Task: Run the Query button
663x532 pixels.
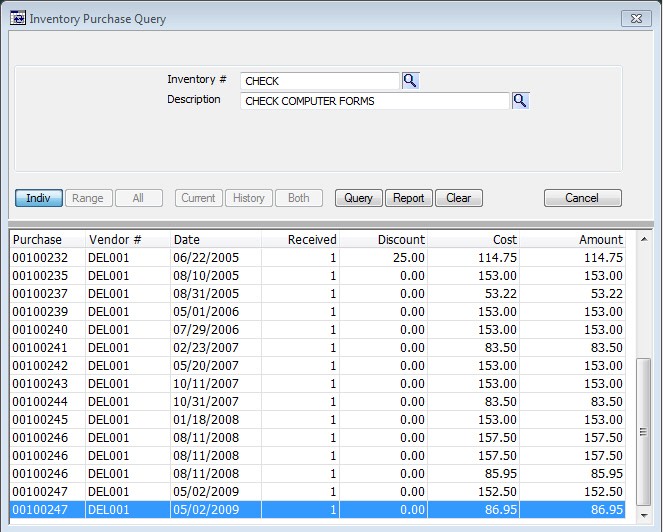Action: (359, 198)
